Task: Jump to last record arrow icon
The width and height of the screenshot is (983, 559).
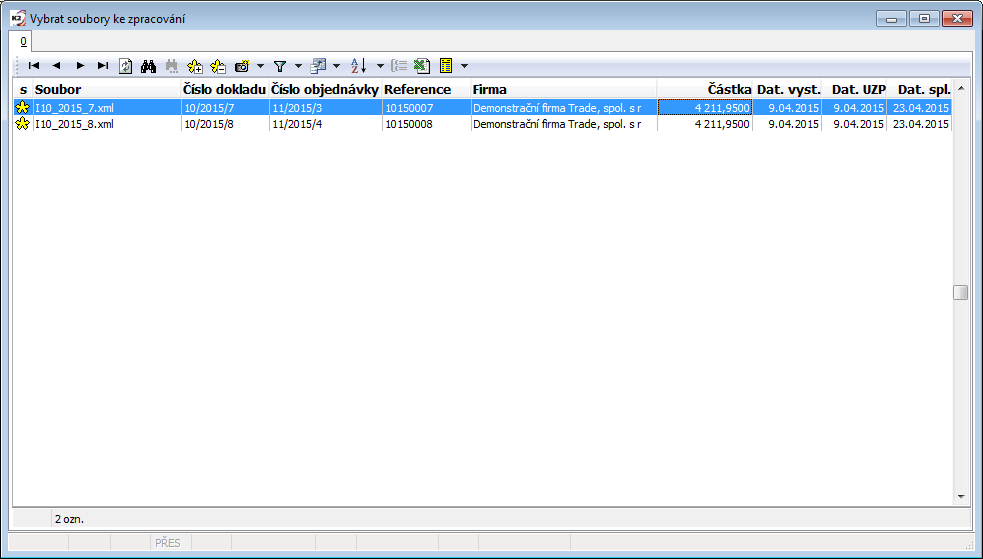Action: [x=103, y=66]
